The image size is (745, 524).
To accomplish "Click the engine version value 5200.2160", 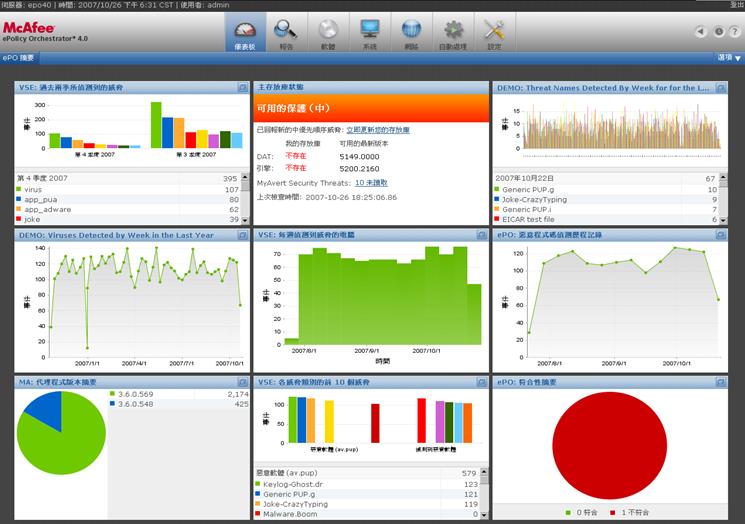I will pos(359,169).
